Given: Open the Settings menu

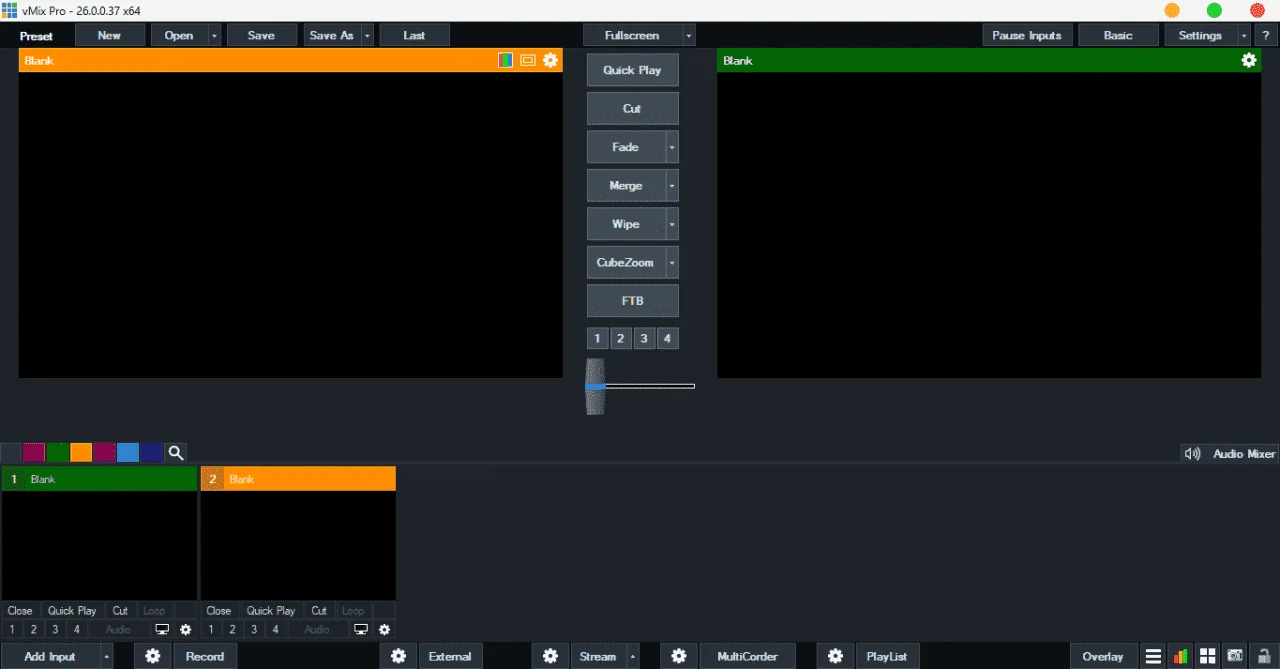Looking at the screenshot, I should pyautogui.click(x=1200, y=35).
